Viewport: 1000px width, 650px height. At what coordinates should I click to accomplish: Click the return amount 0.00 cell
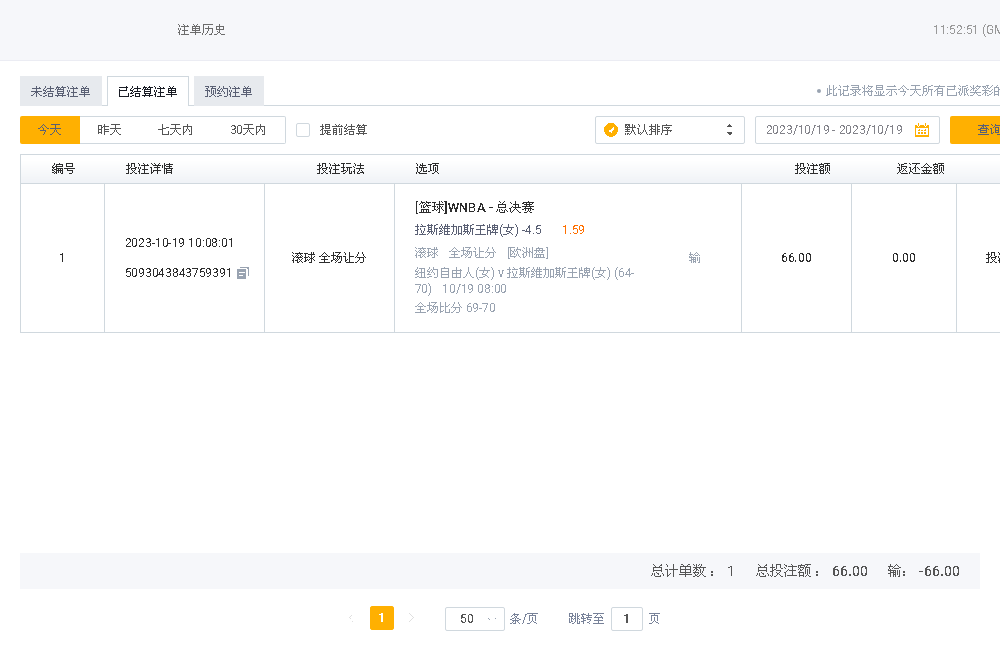point(904,258)
